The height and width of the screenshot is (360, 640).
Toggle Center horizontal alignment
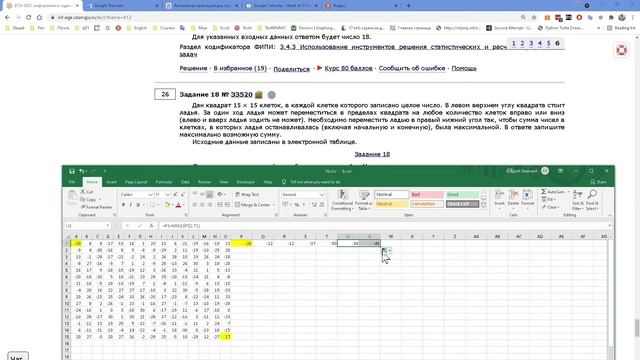pos(202,205)
